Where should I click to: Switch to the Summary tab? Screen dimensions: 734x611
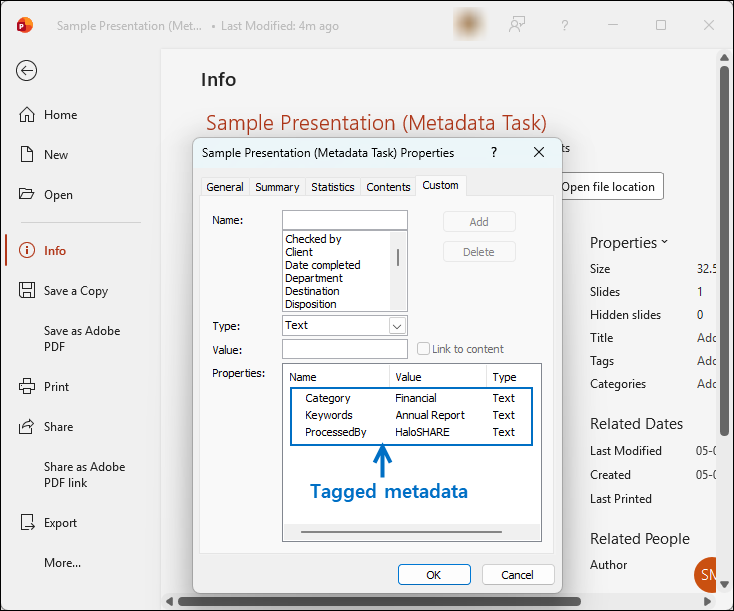(277, 187)
